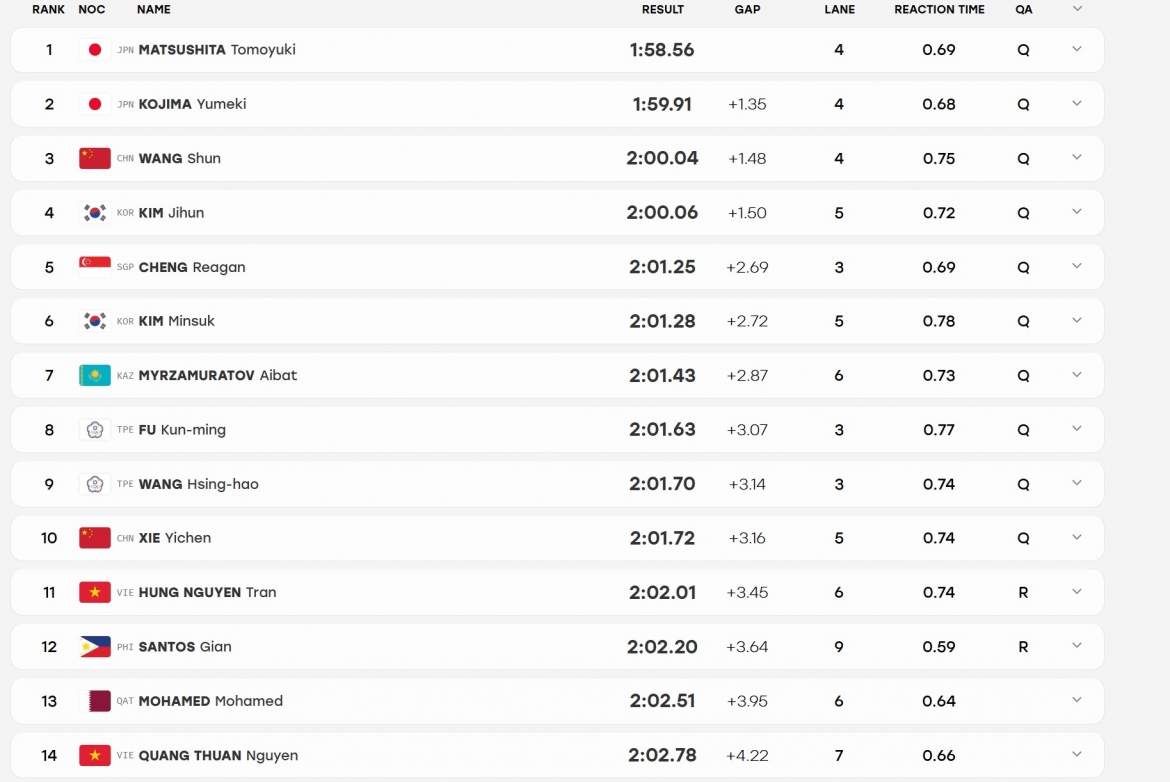
Task: Toggle the header row expand-all chevron
Action: click(x=1077, y=9)
